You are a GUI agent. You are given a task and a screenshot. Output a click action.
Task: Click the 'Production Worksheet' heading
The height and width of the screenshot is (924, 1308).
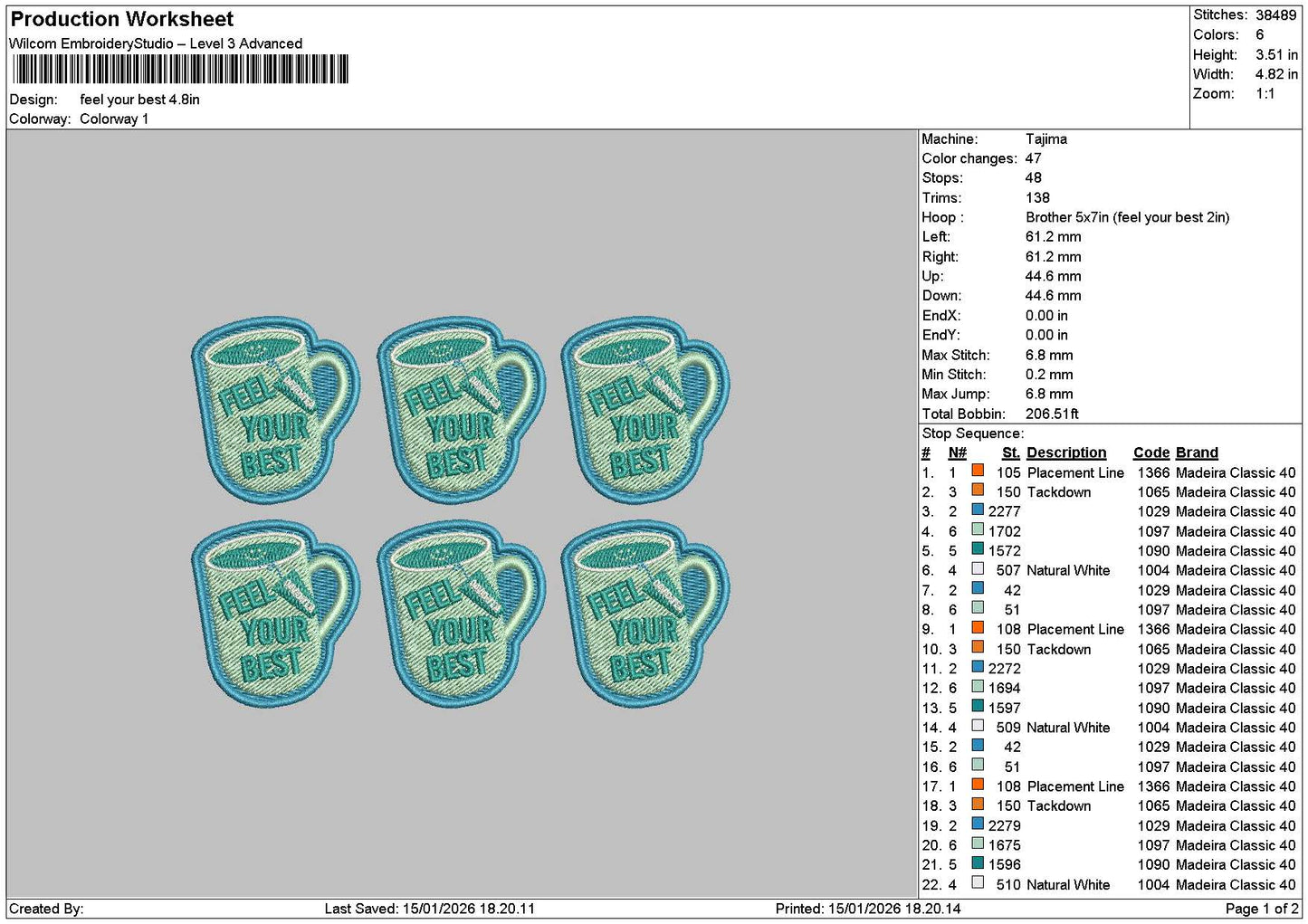click(122, 19)
